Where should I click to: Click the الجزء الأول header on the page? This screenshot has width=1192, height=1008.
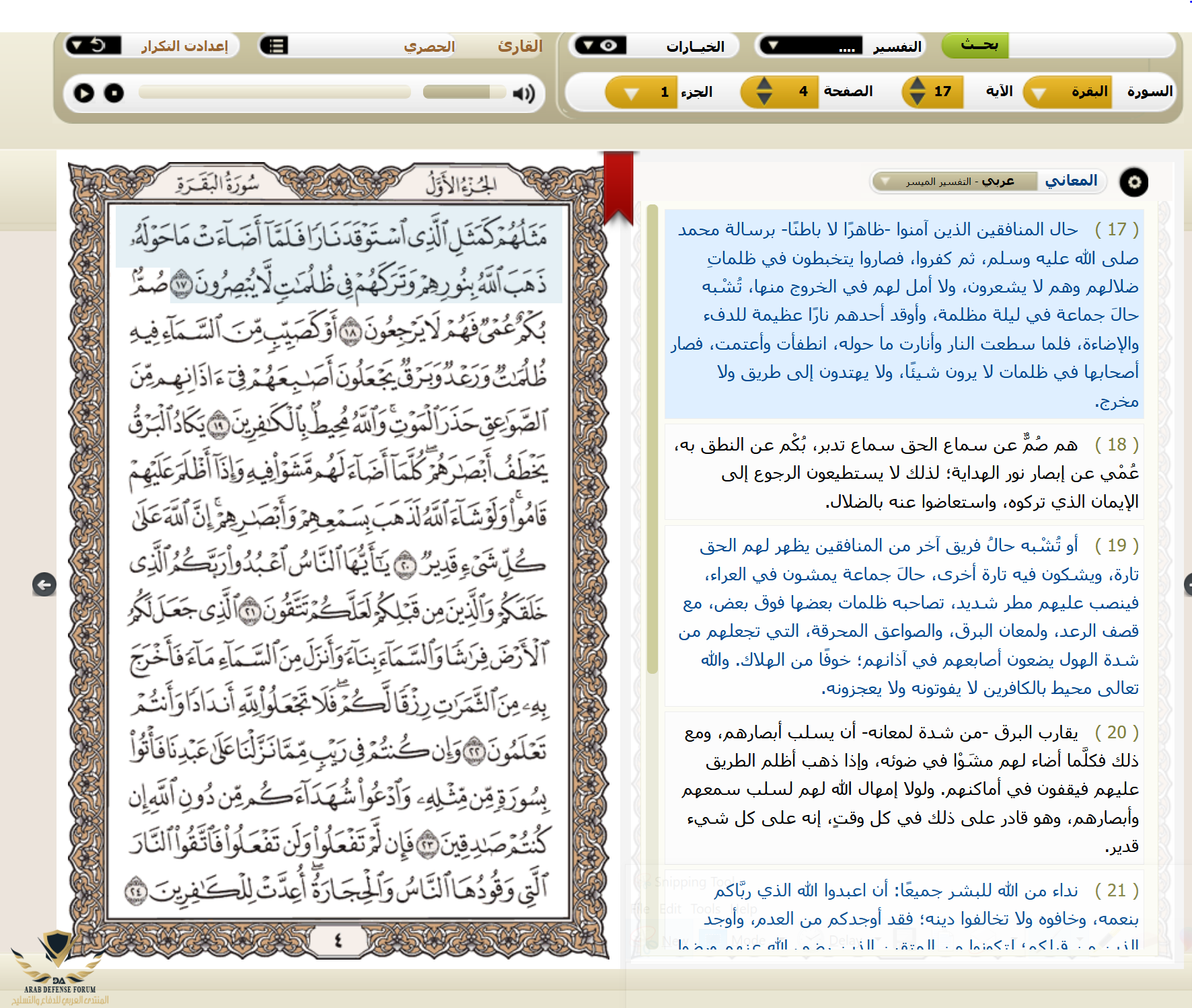(x=461, y=184)
